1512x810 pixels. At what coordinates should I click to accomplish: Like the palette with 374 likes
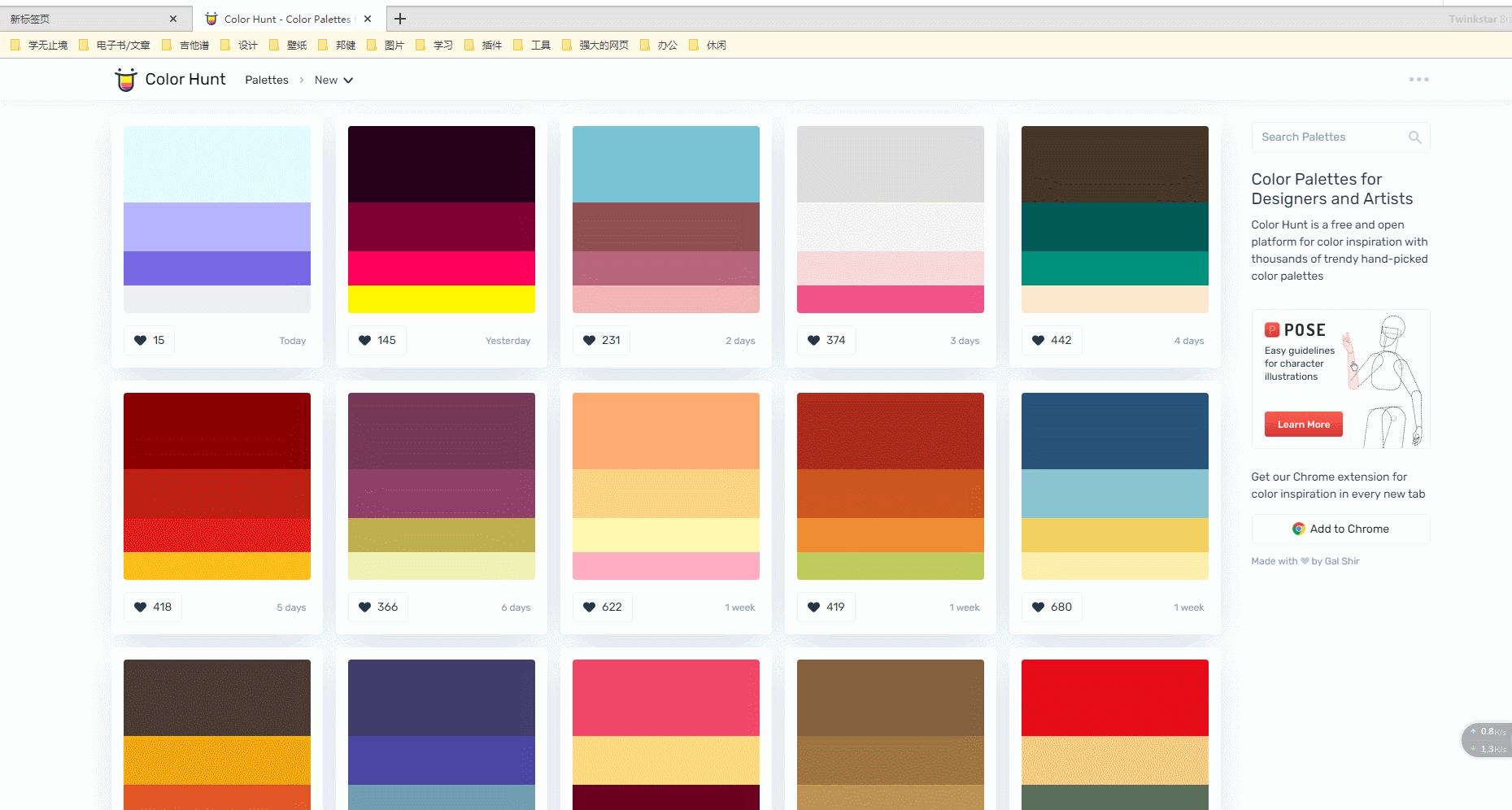coord(826,340)
